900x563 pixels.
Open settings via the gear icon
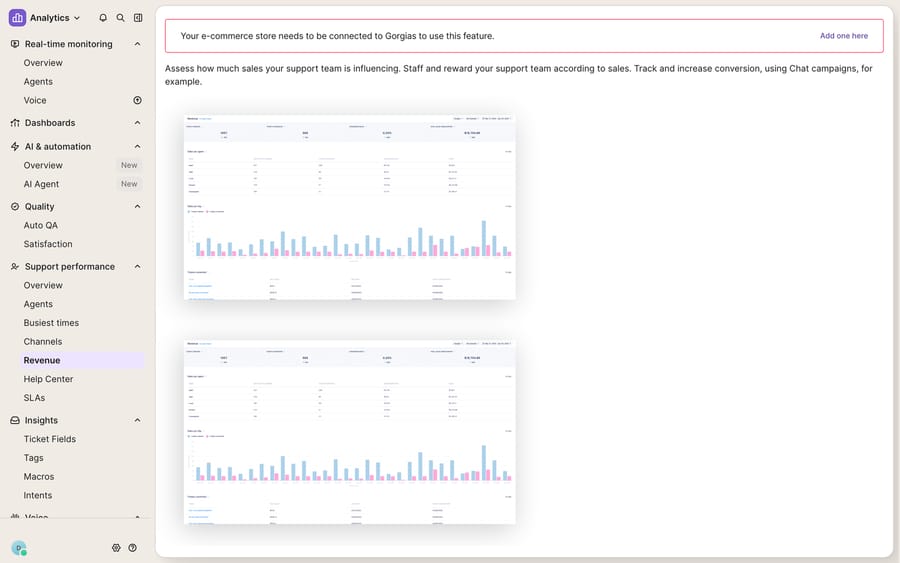(117, 548)
